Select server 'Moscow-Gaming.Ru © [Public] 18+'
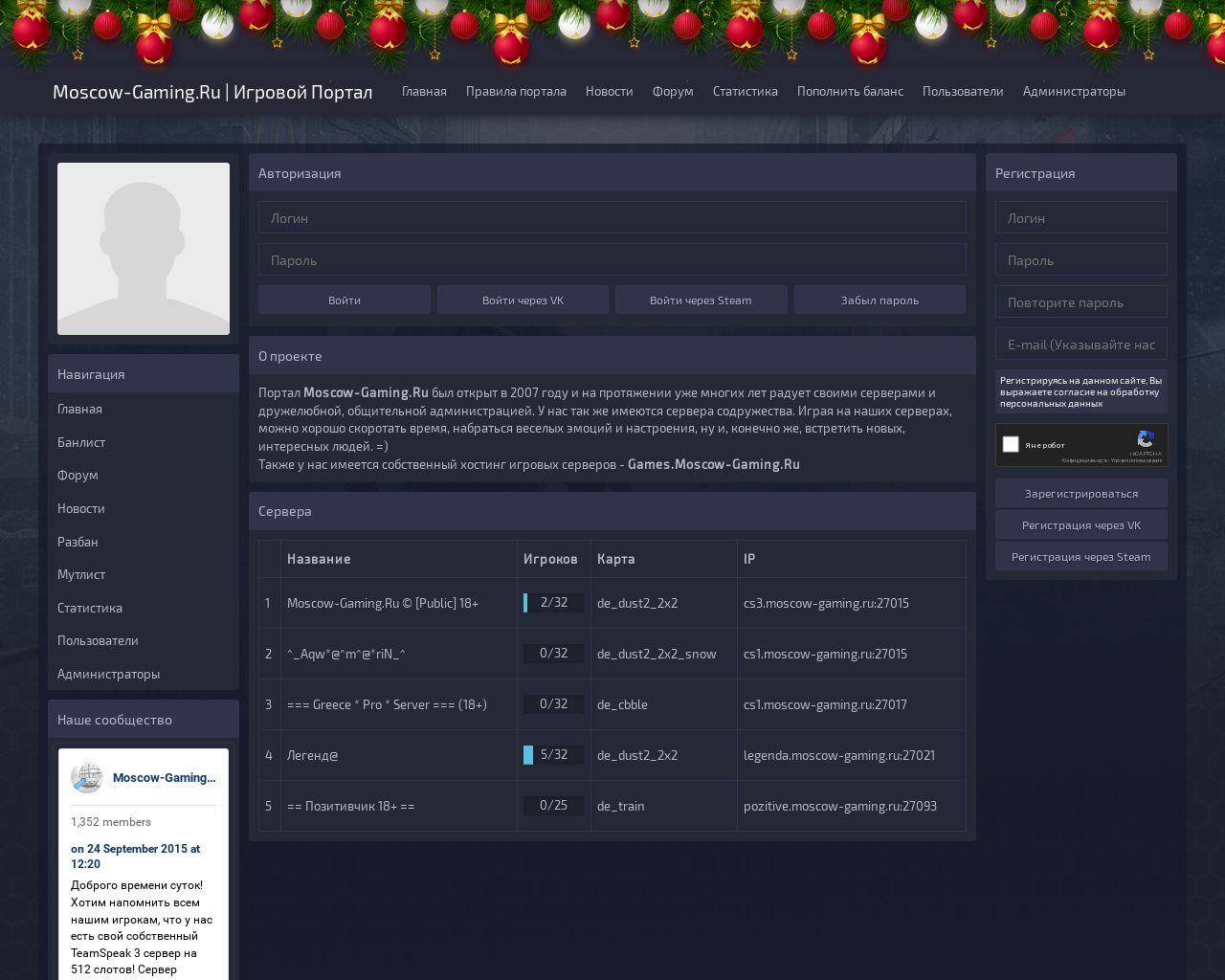Viewport: 1225px width, 980px height. coord(383,603)
